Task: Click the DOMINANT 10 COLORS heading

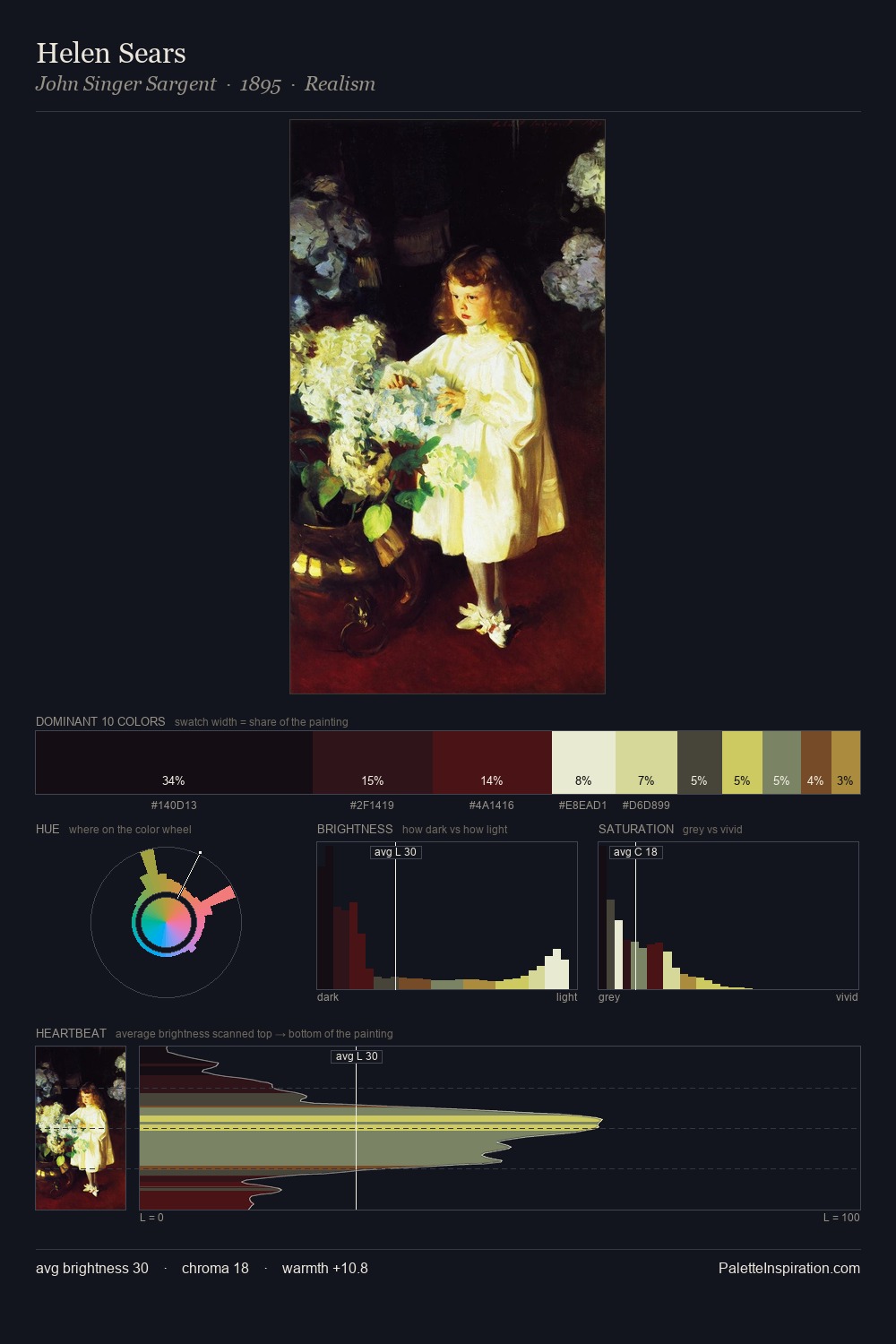Action: pos(100,721)
